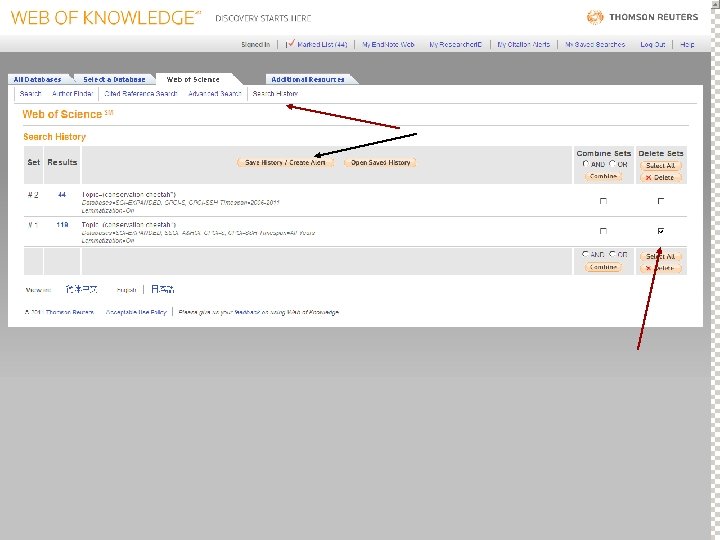This screenshot has height=540, width=720.
Task: Click the top Delete button
Action: point(661,177)
